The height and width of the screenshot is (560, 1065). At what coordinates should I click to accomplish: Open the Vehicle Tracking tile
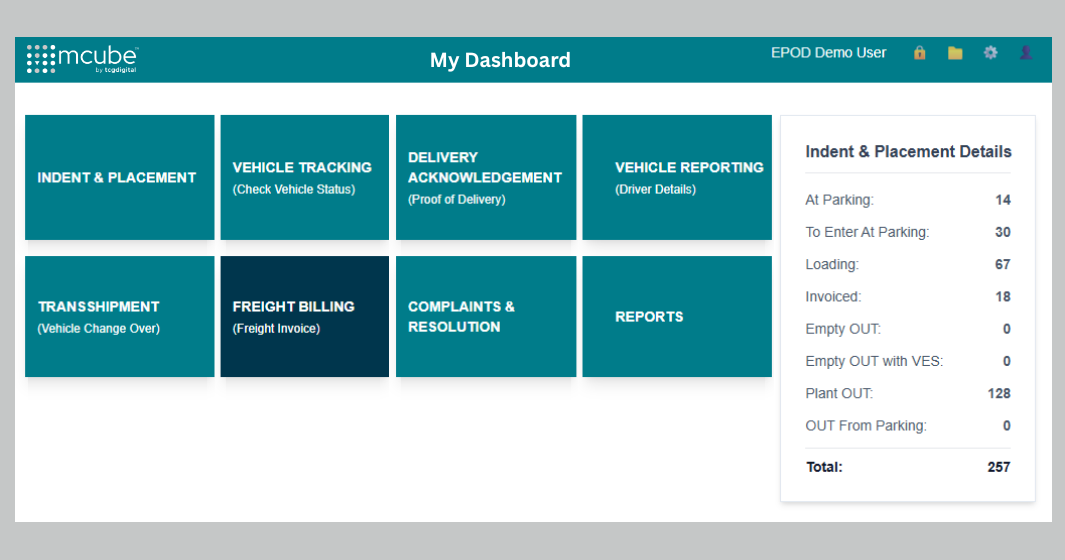point(304,177)
